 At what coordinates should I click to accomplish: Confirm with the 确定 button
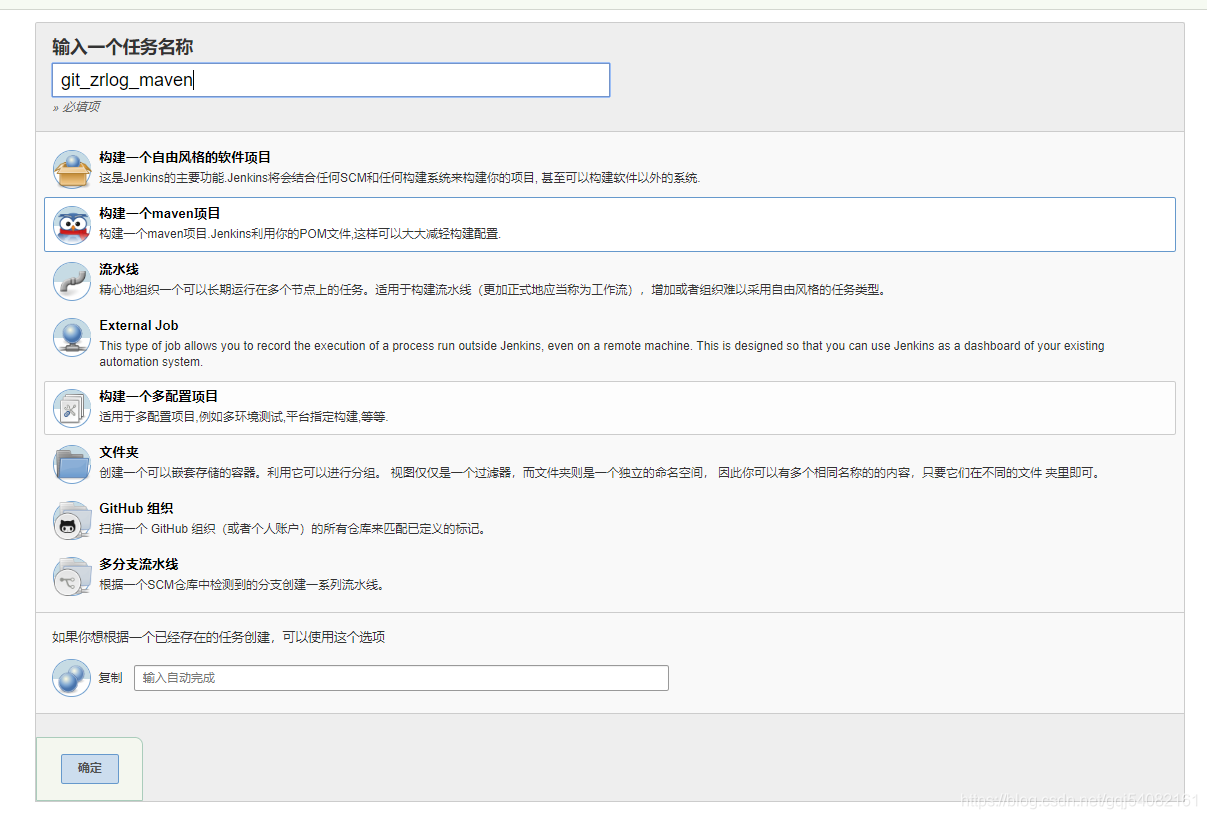90,768
